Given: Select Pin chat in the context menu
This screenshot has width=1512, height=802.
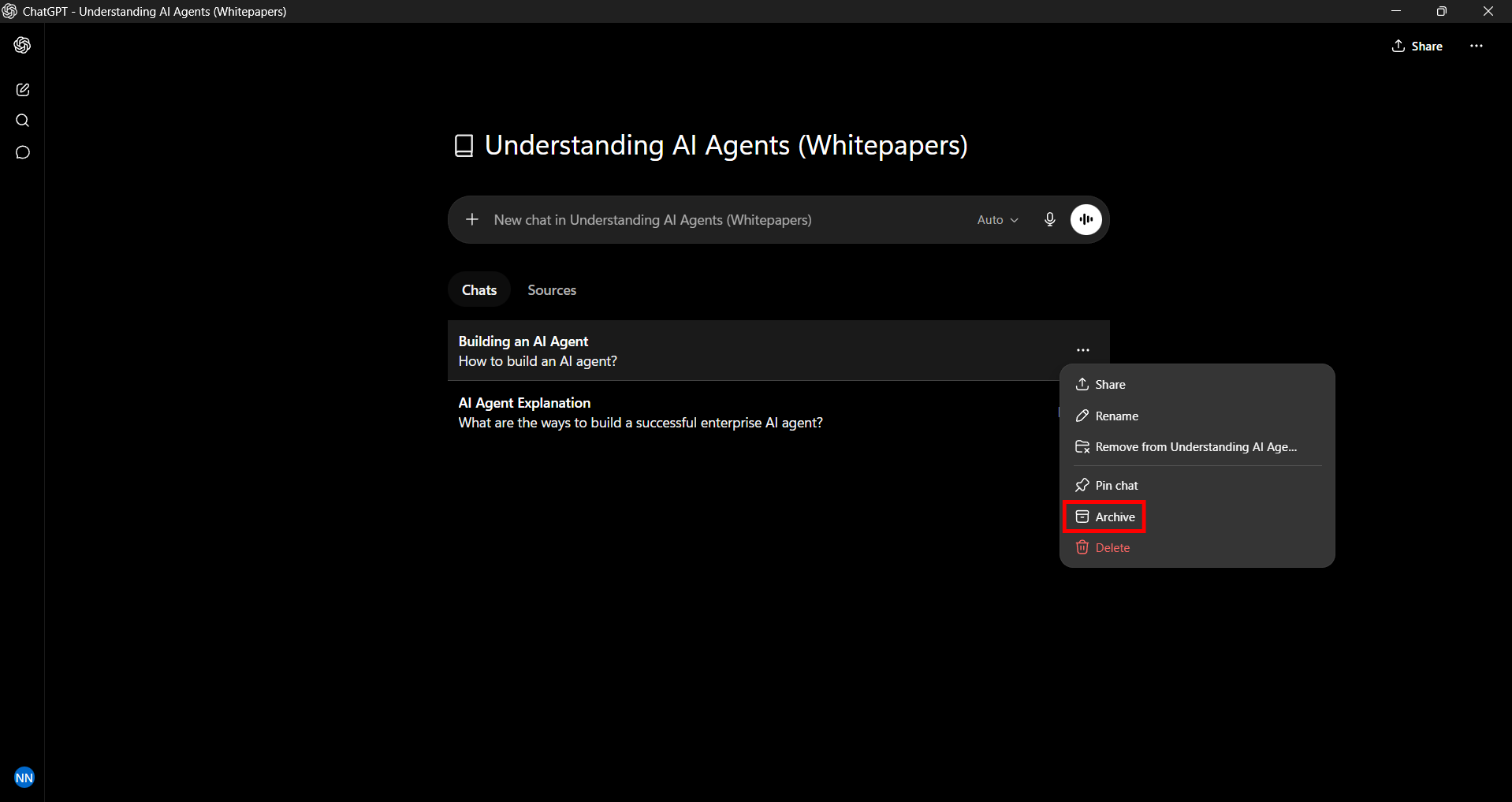Looking at the screenshot, I should click(x=1197, y=486).
